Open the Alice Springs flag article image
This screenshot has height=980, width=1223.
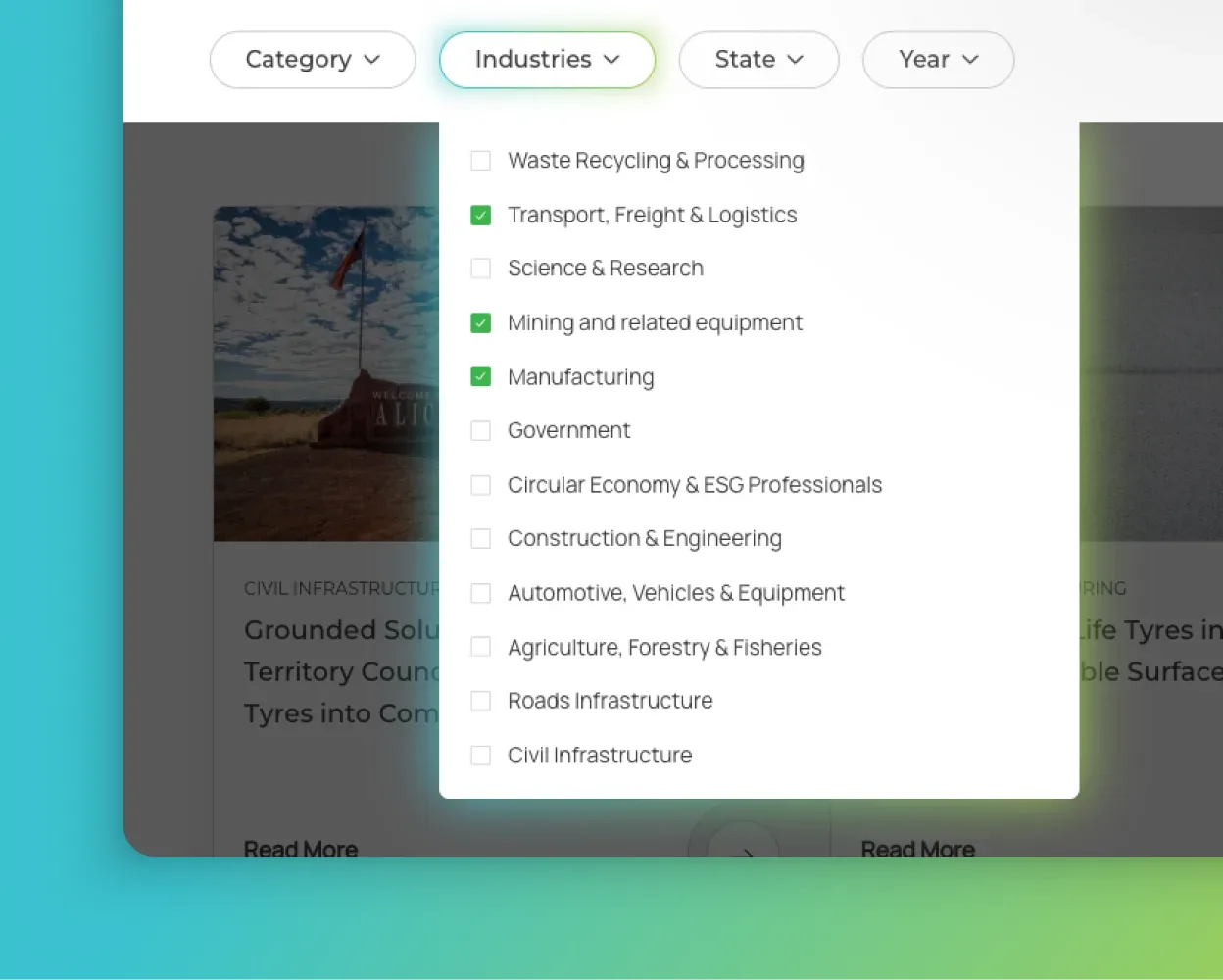325,372
